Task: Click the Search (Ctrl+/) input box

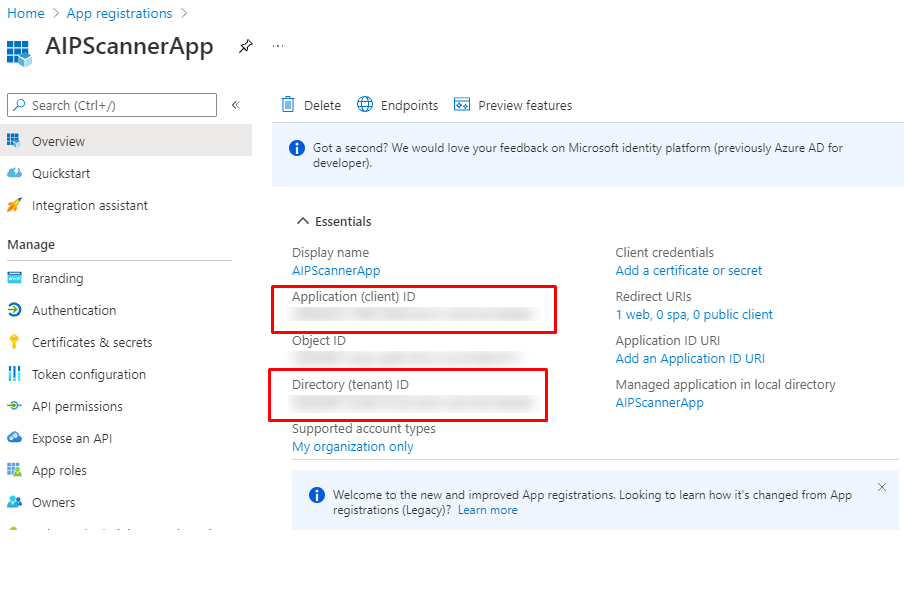Action: (112, 105)
